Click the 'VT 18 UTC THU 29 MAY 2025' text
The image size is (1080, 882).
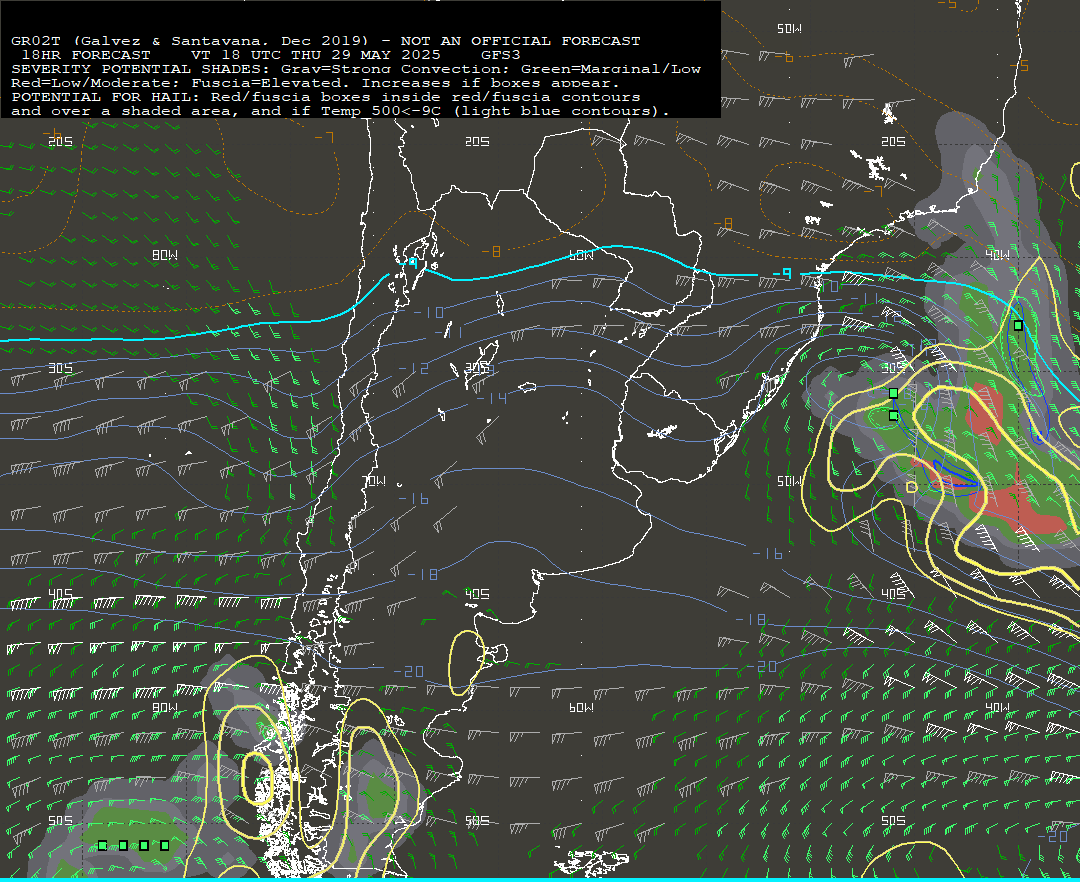pyautogui.click(x=315, y=55)
